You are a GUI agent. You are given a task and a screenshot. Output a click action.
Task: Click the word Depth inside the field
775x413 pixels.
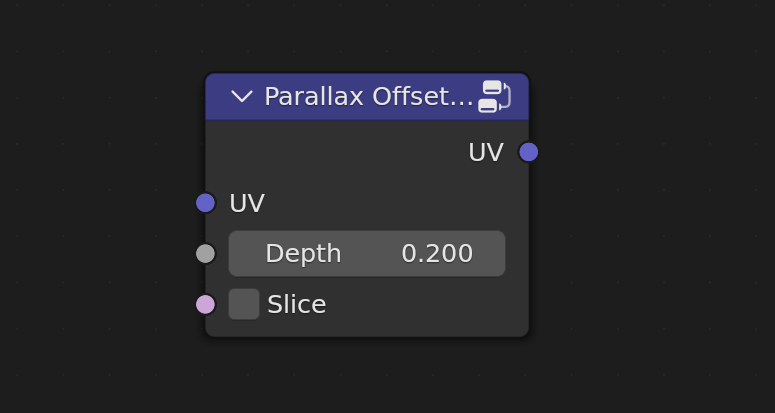point(303,253)
